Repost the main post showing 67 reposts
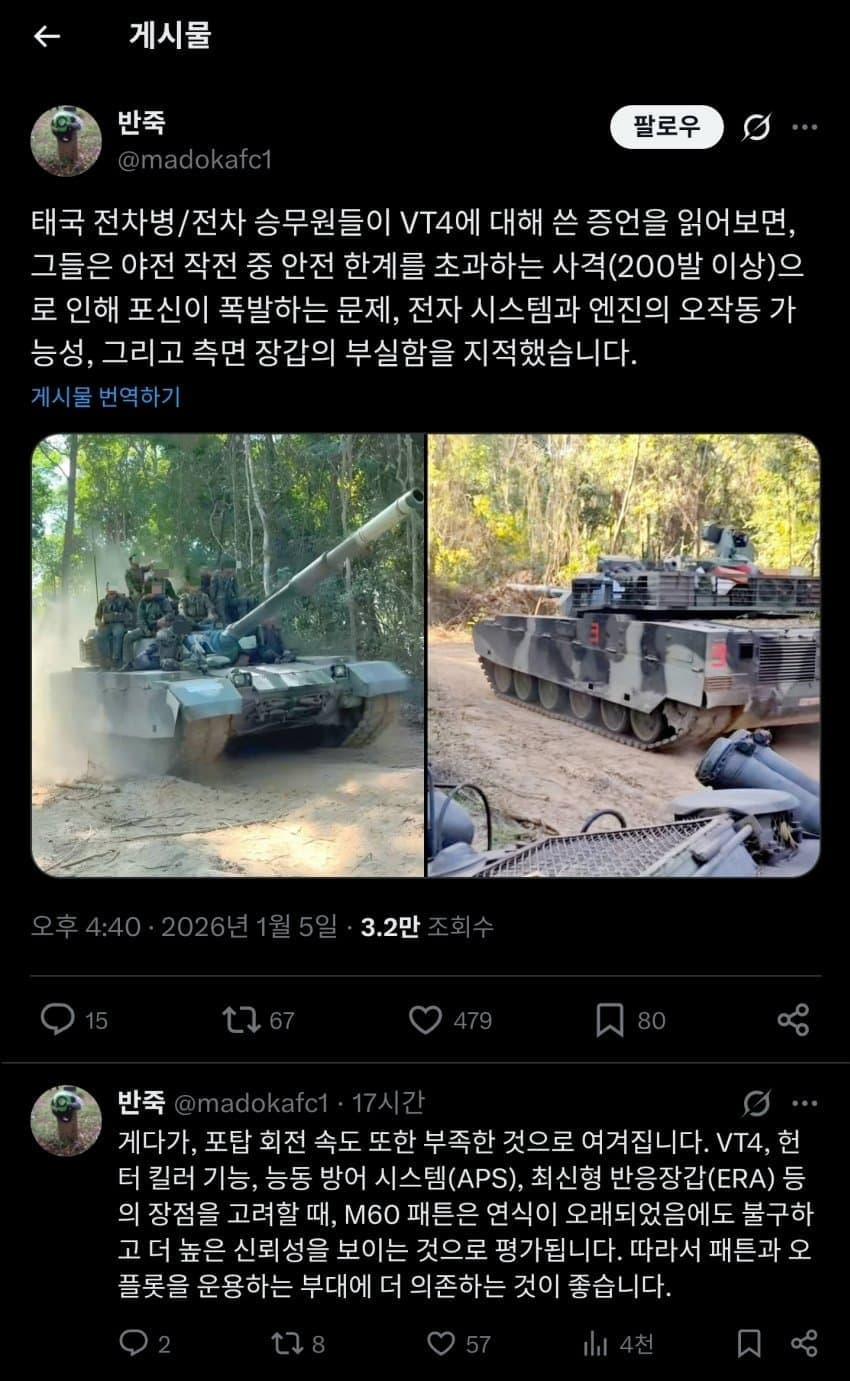The width and height of the screenshot is (850, 1381). point(258,1020)
